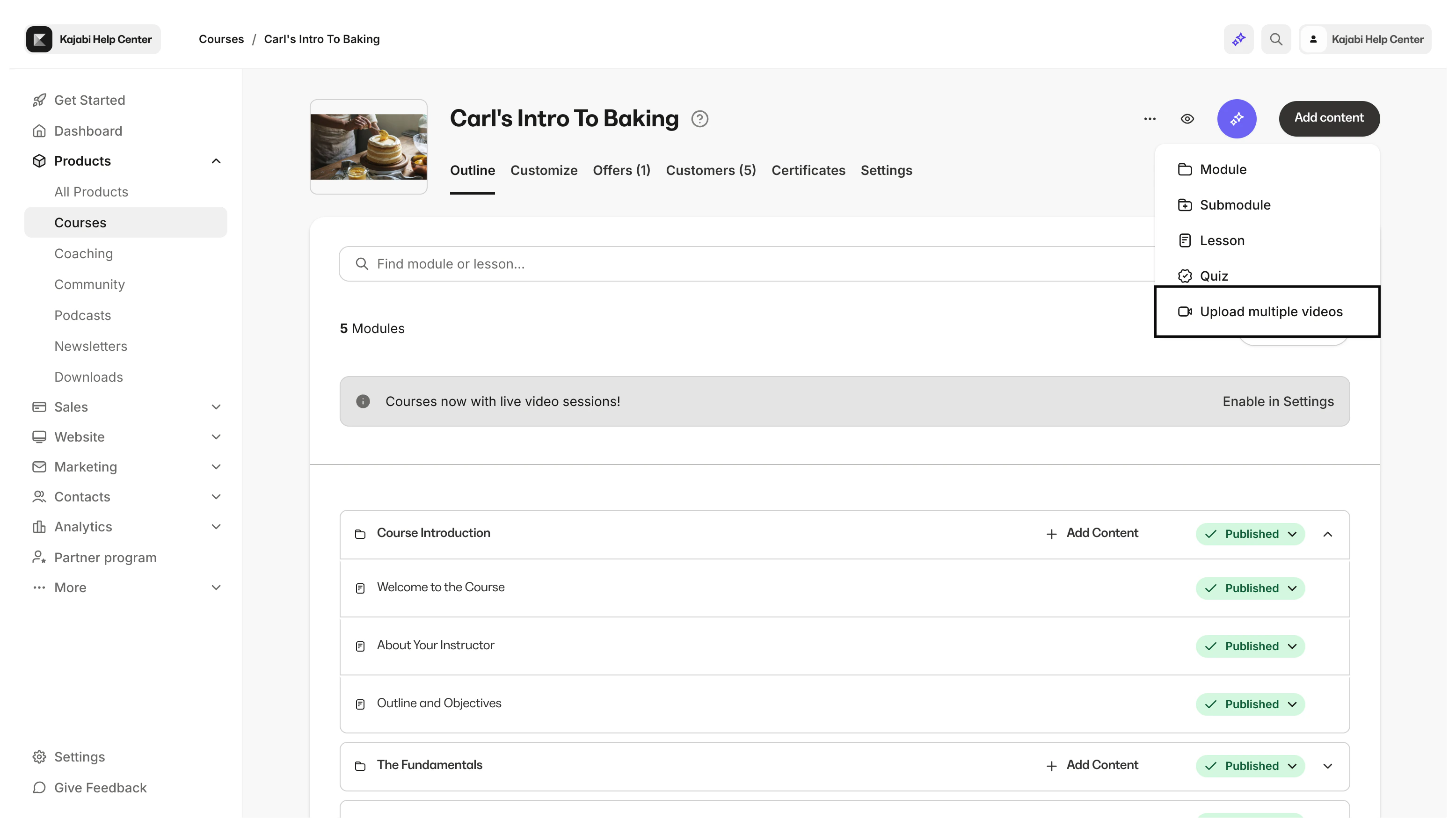
Task: Expand The Fundamentals module
Action: [1327, 766]
